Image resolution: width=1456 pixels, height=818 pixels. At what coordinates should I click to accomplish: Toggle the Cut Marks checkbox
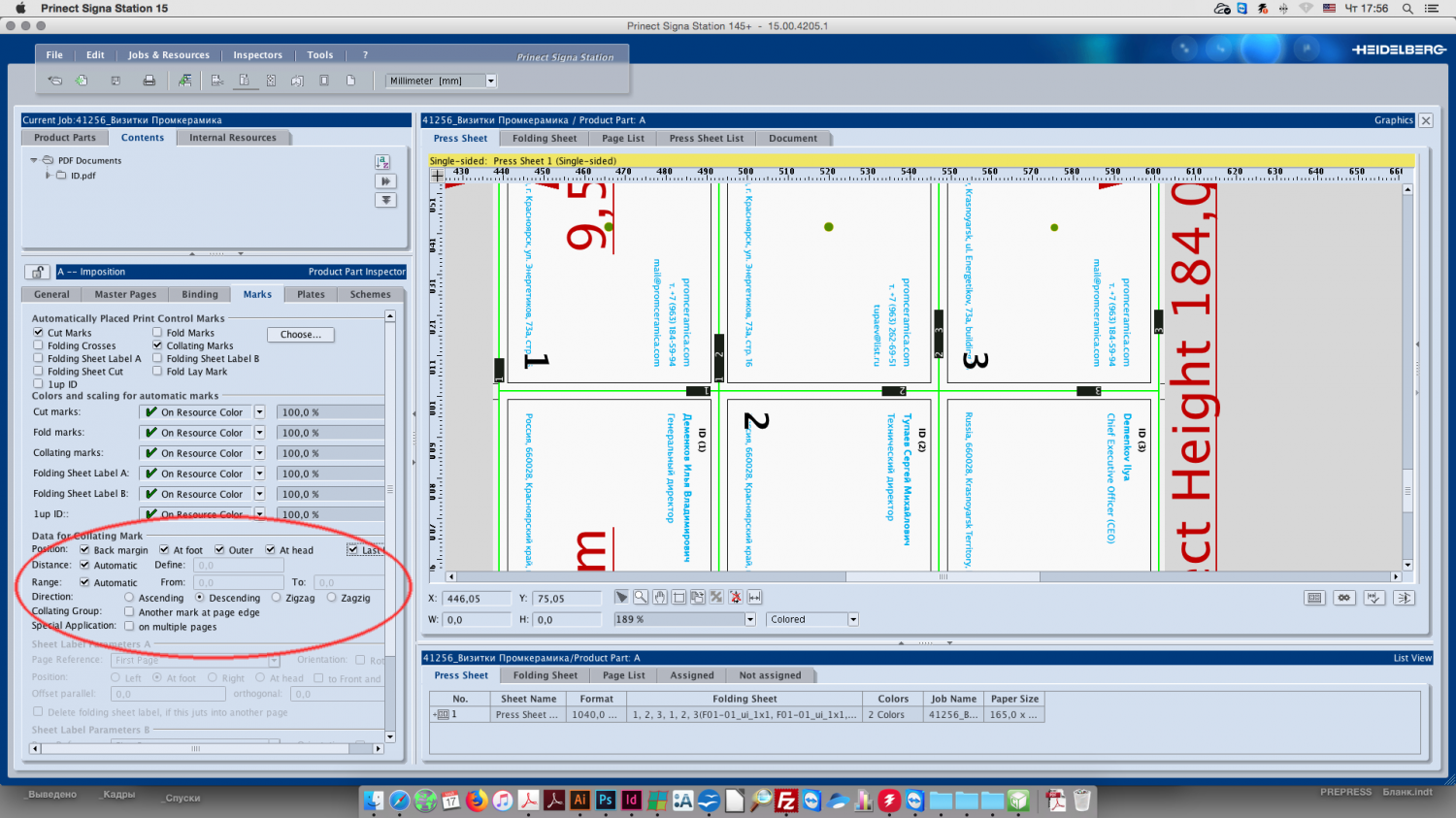(38, 333)
